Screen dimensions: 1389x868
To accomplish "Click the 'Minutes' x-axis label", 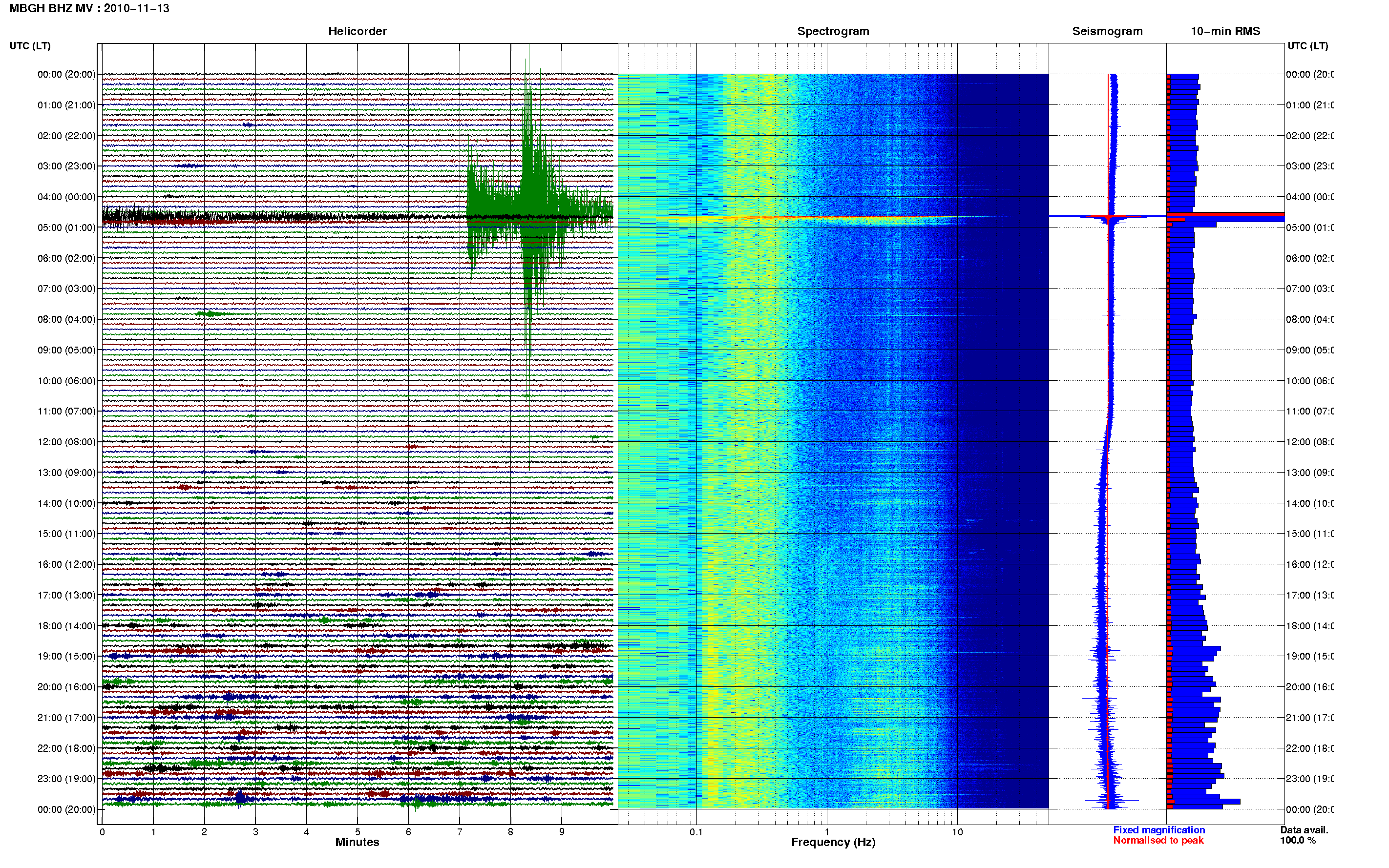I will [x=357, y=842].
